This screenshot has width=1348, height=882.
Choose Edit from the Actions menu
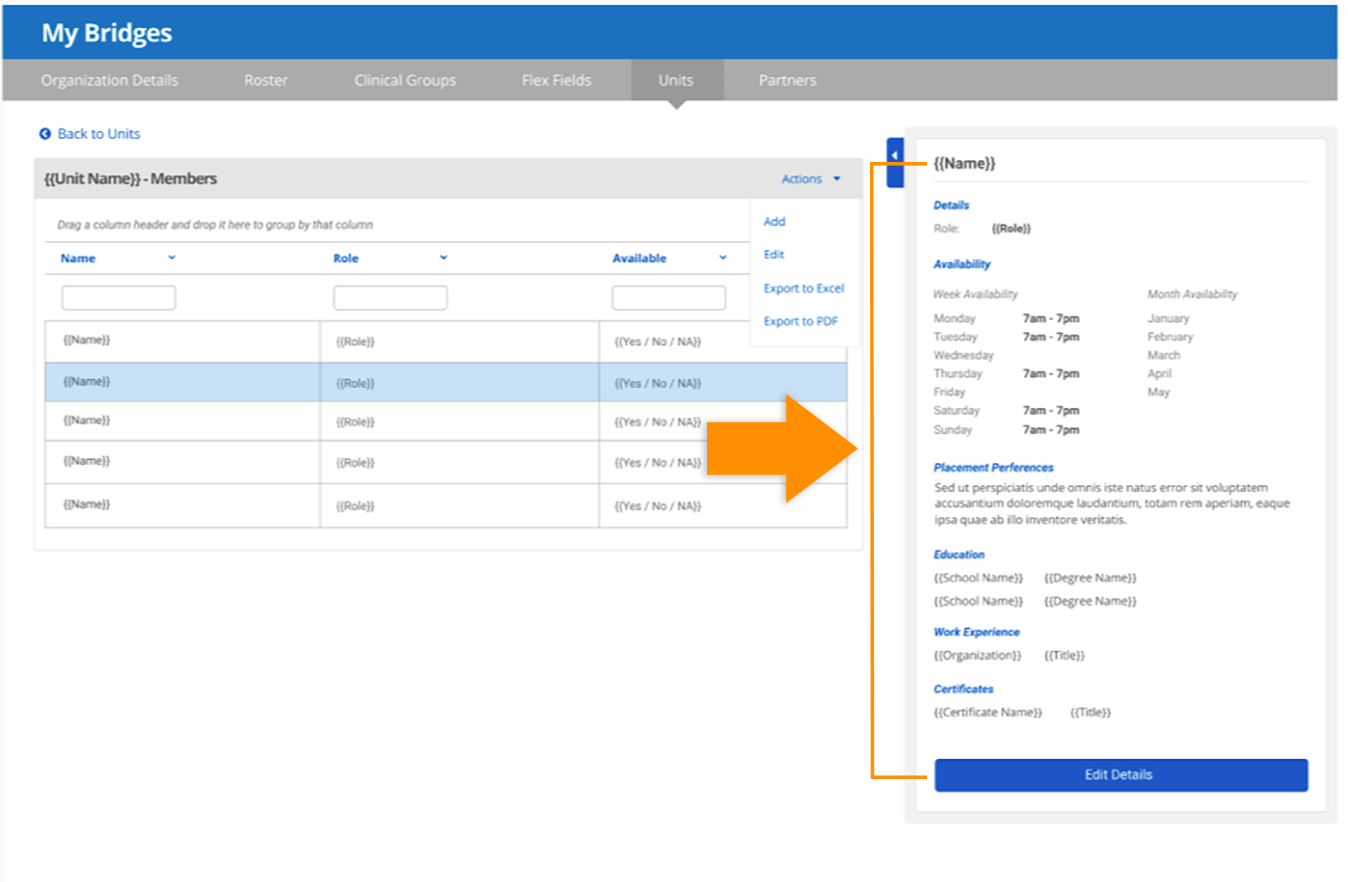773,255
